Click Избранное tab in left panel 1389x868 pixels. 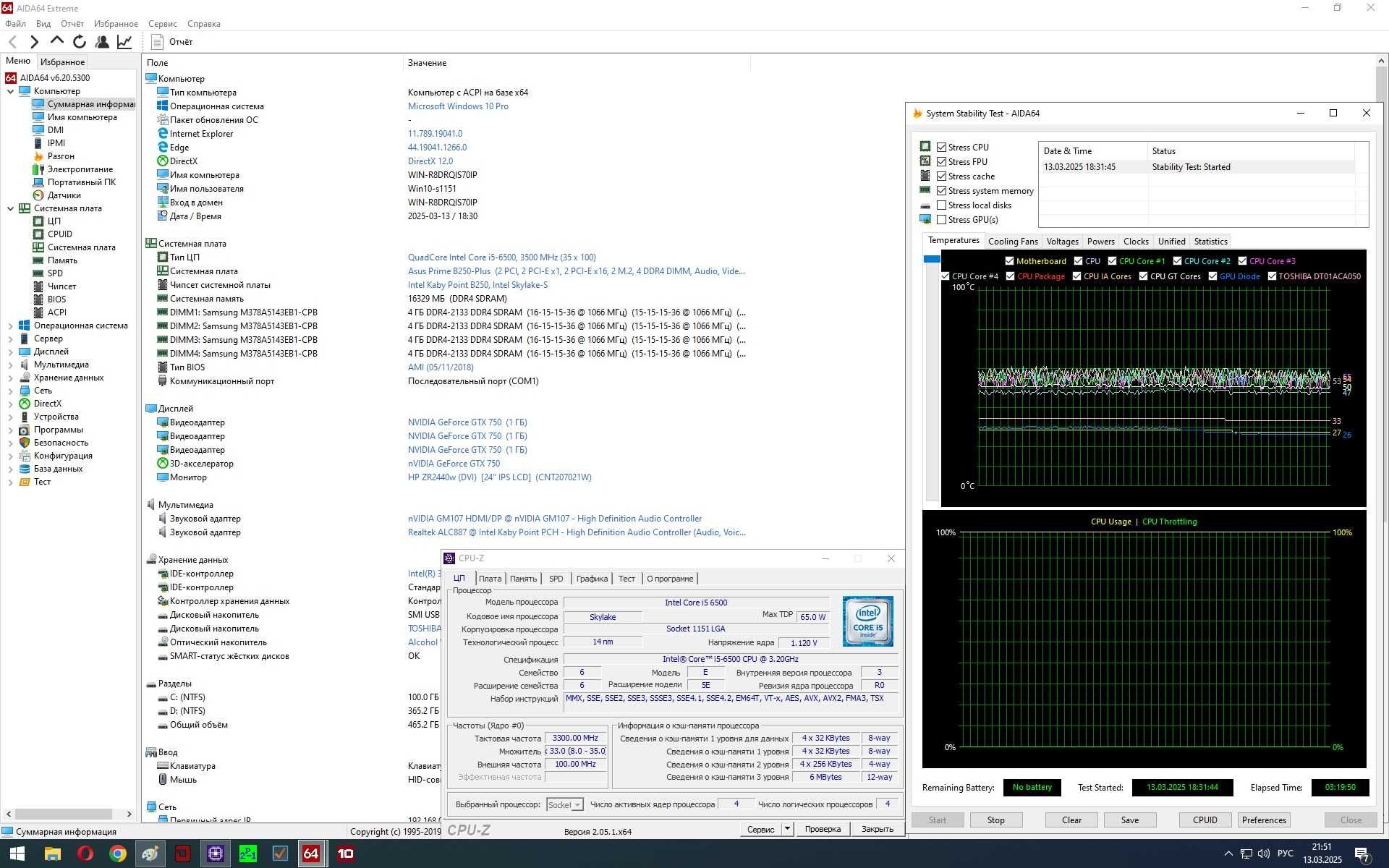[62, 62]
